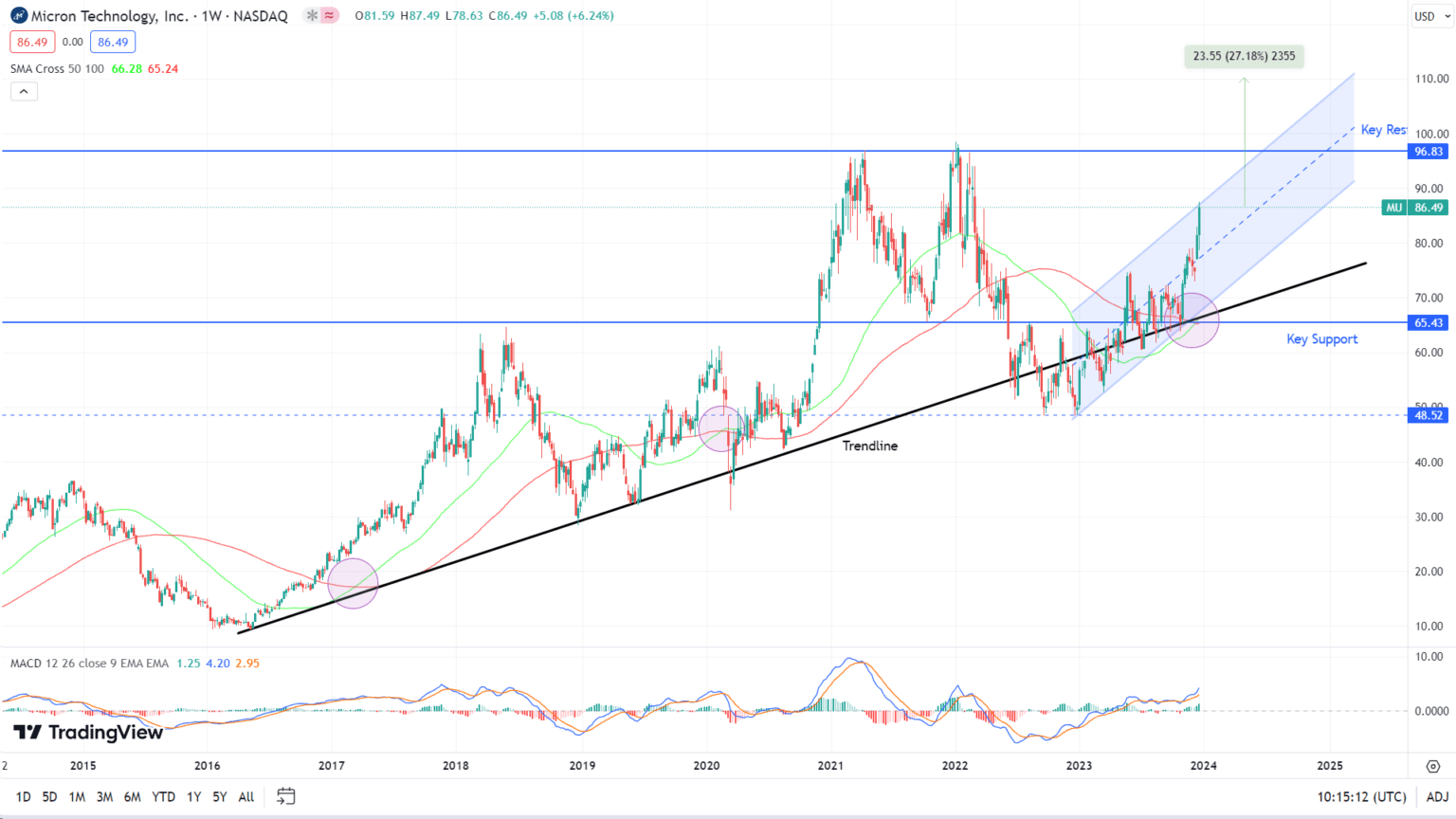The width and height of the screenshot is (1456, 819).
Task: Click the Trendline text annotation
Action: pos(870,446)
